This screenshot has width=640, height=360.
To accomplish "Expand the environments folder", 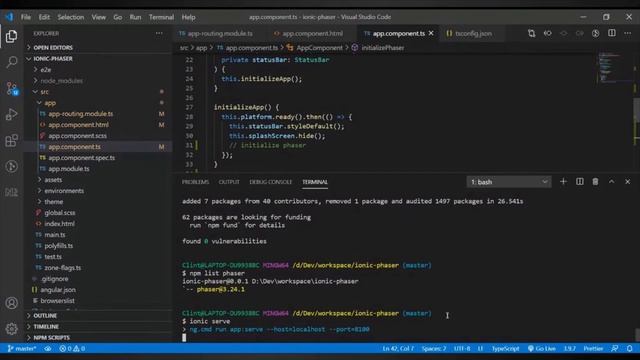I will [64, 191].
